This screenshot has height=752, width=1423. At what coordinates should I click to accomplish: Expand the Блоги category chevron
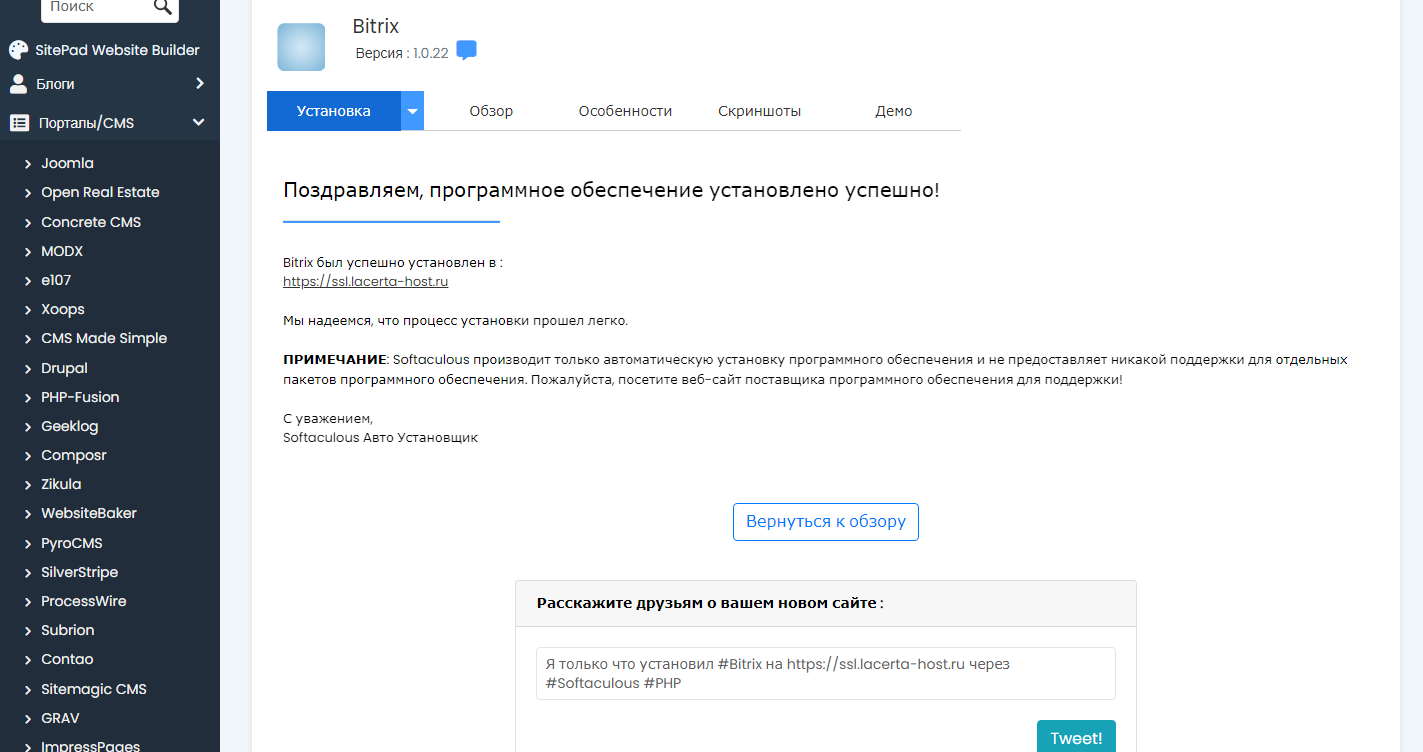click(x=200, y=84)
